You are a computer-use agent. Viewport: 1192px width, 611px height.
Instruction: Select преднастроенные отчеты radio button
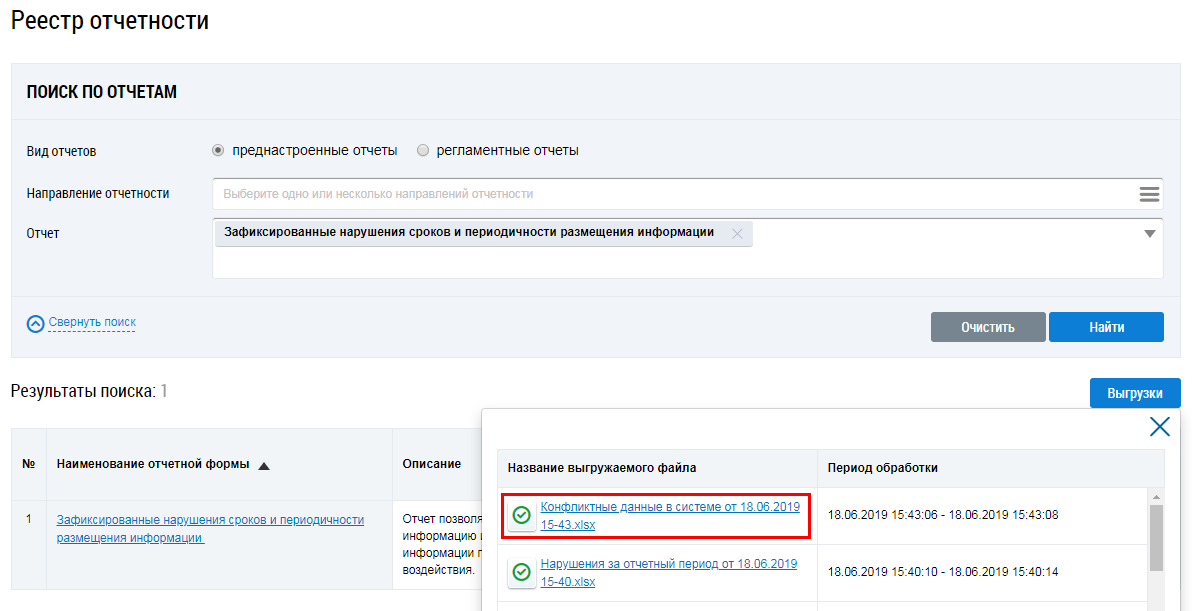click(x=218, y=151)
